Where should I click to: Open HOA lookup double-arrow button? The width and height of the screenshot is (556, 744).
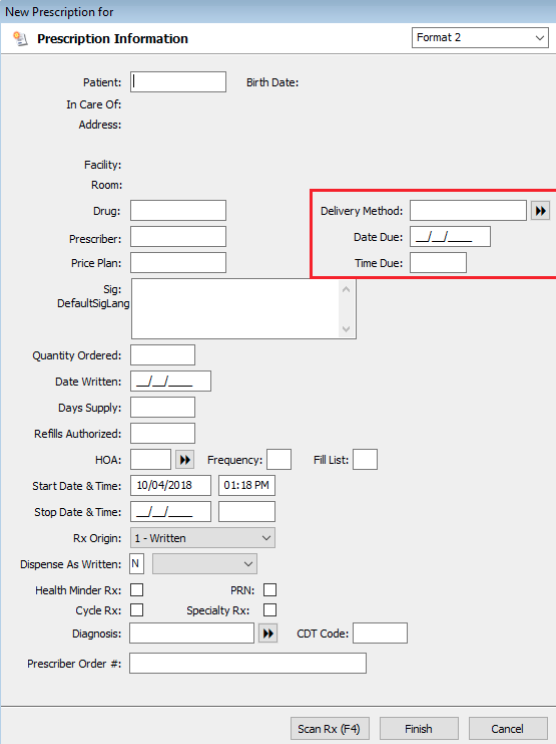(185, 459)
